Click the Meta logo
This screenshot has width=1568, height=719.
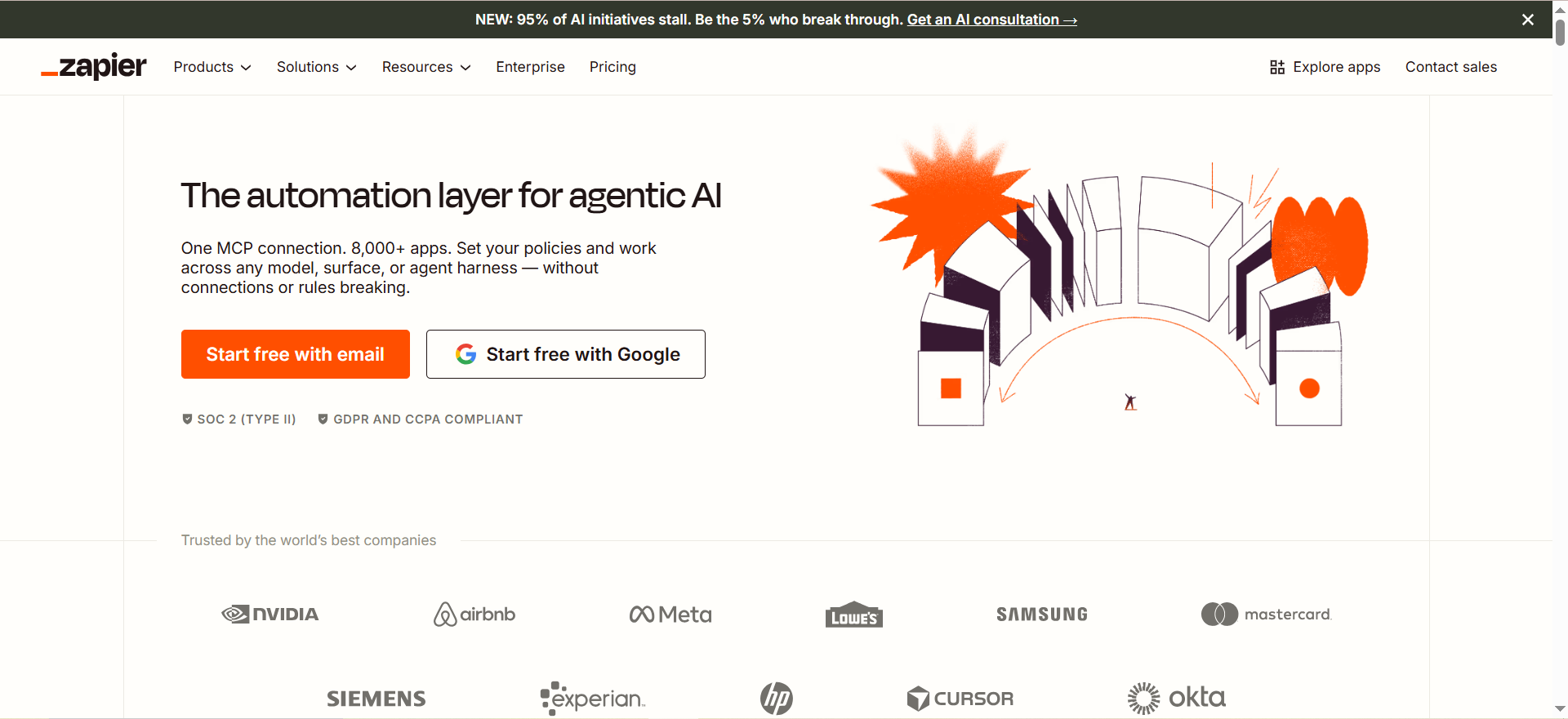(670, 614)
